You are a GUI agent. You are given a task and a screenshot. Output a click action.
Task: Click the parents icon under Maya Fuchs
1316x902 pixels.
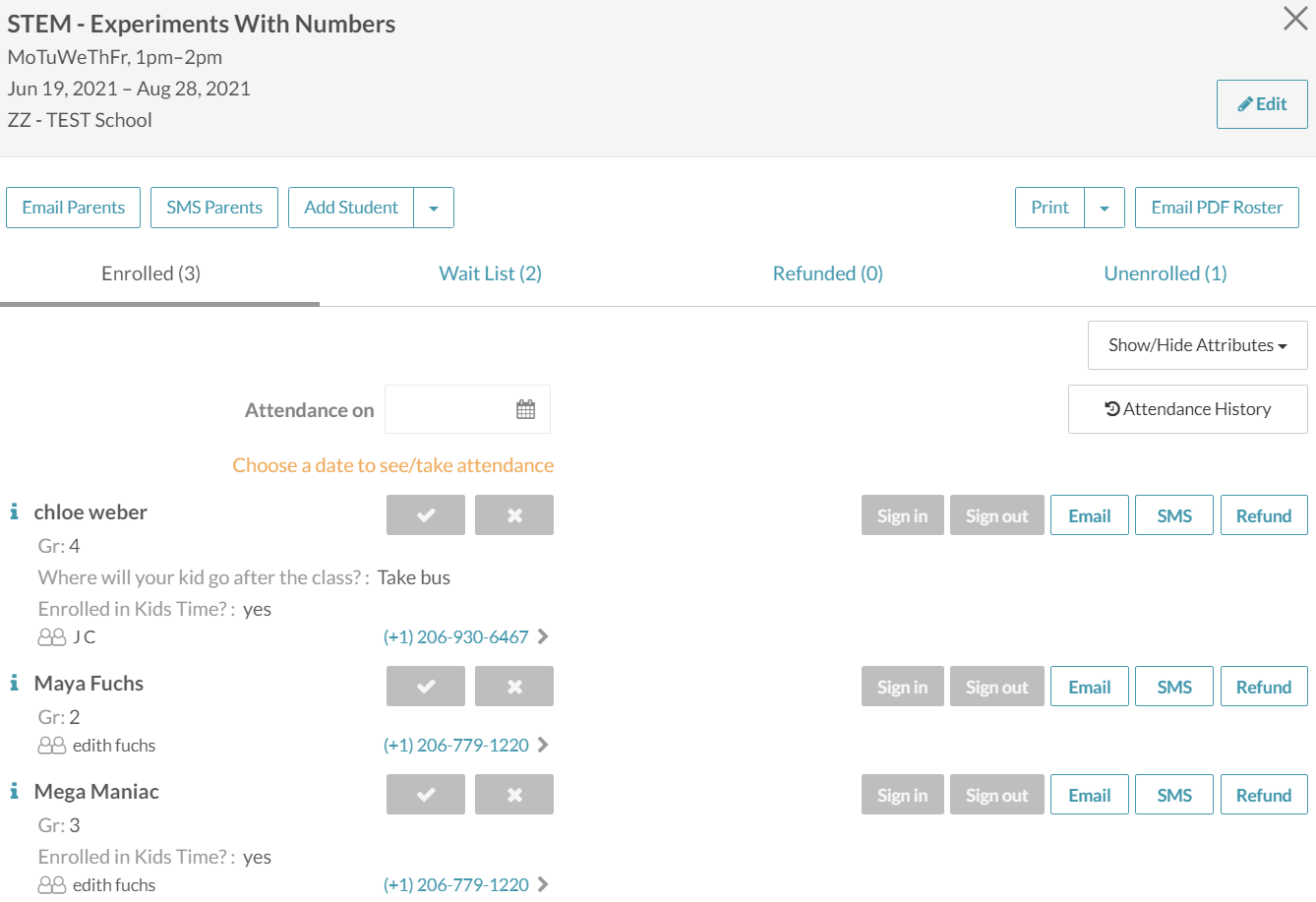point(51,746)
